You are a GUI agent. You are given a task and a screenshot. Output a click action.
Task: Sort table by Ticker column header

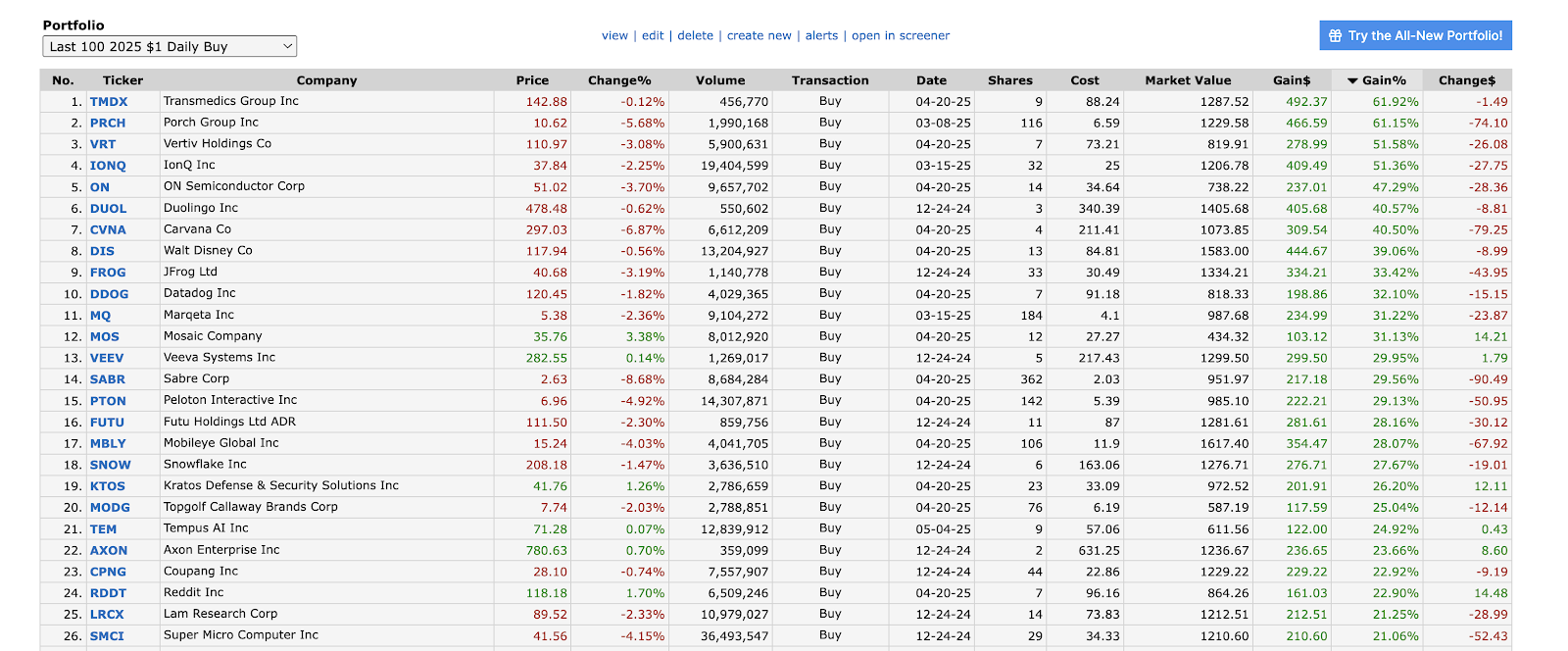pyautogui.click(x=122, y=80)
